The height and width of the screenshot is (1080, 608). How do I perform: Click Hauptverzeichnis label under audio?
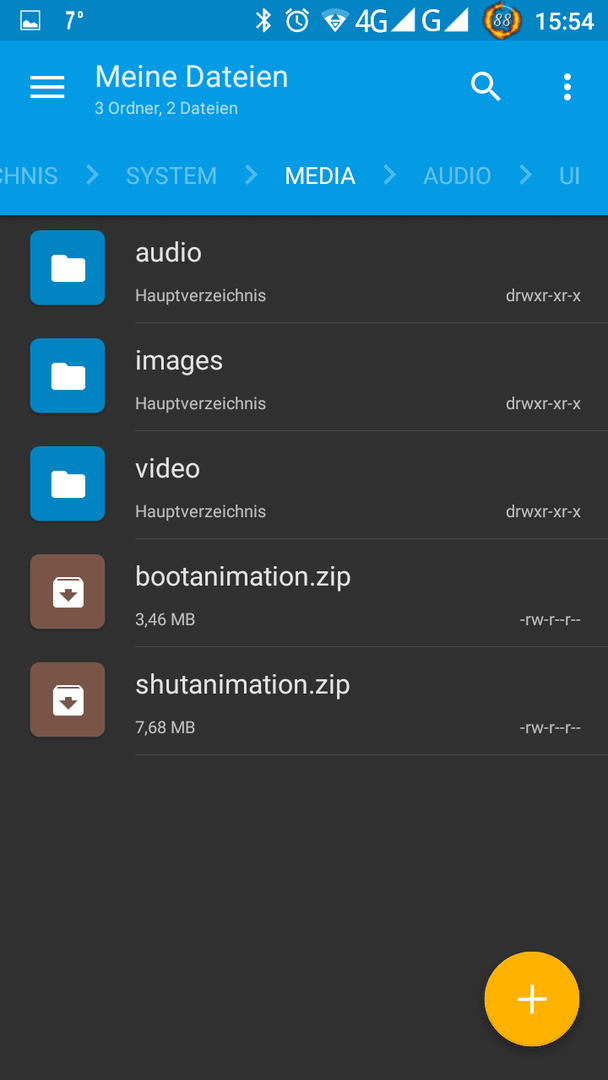tap(200, 296)
